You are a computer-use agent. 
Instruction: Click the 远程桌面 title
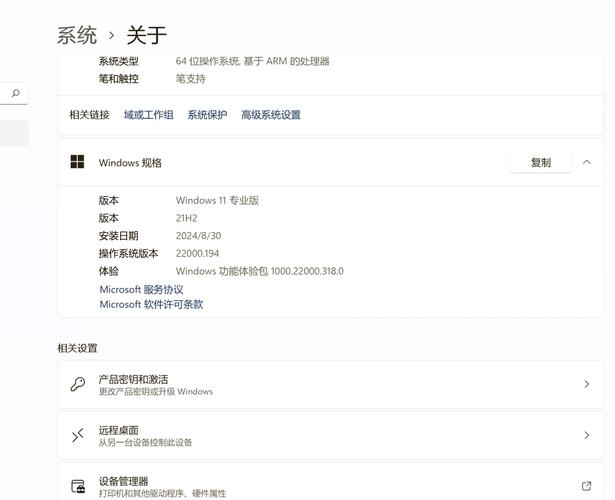[x=118, y=430]
